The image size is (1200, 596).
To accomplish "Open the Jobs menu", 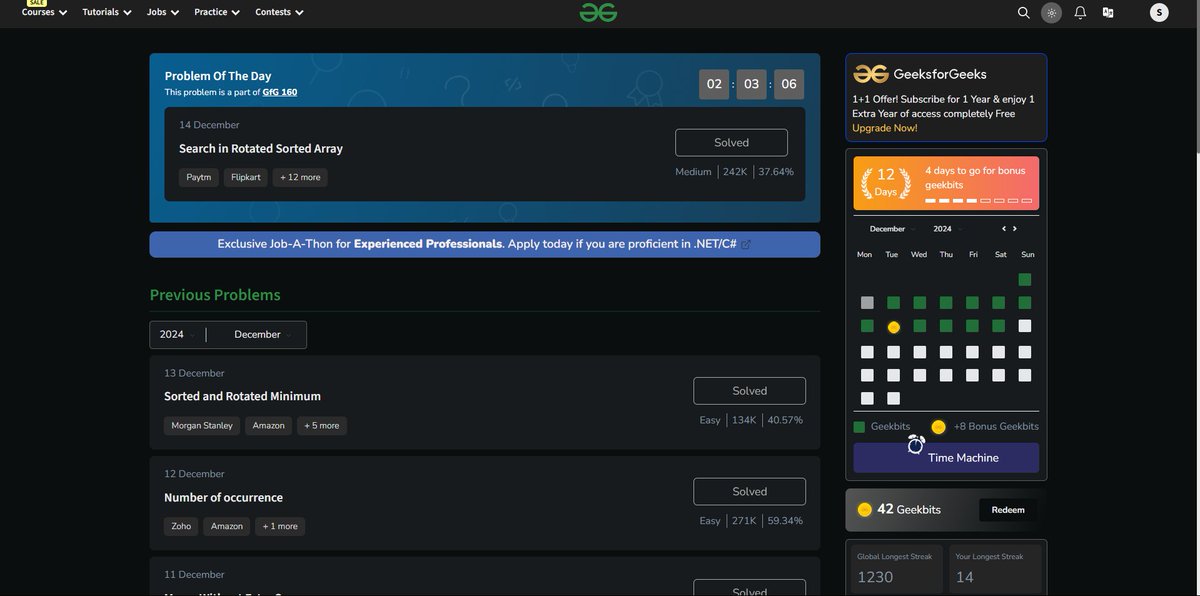I will click(163, 12).
